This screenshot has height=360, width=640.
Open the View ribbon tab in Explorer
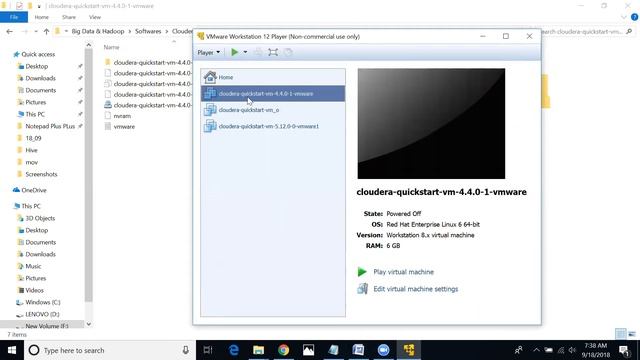[x=95, y=17]
